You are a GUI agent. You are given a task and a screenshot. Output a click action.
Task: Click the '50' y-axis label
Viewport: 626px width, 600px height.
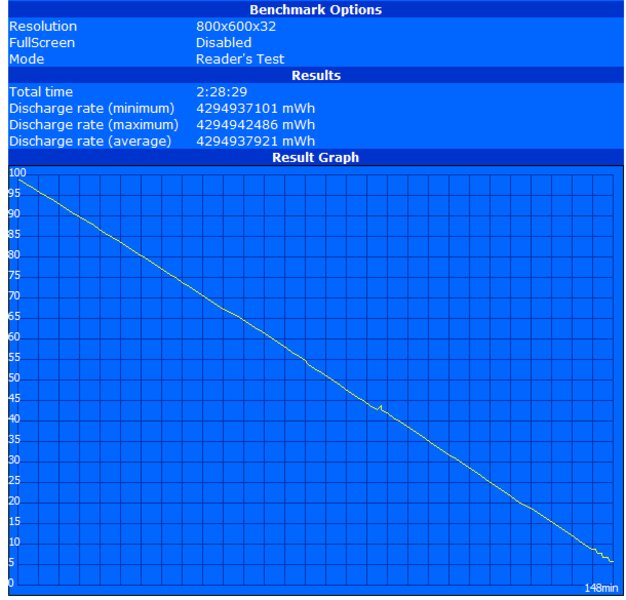[x=14, y=378]
